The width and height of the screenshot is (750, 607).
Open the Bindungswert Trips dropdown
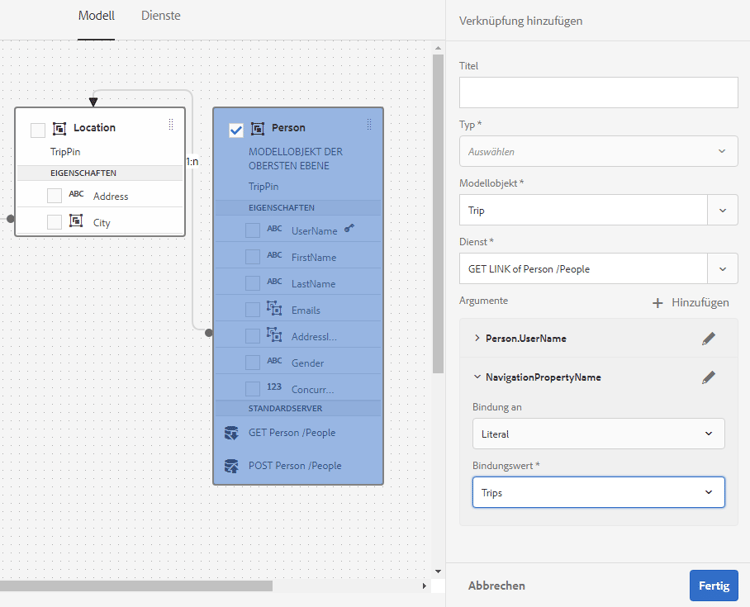coord(598,492)
